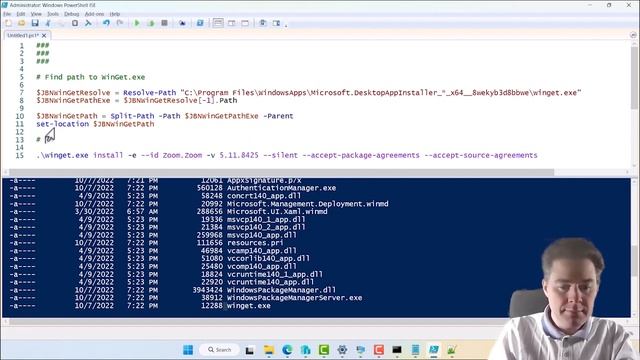The image size is (640, 360).
Task: Redo the last undone edit
Action: tap(120, 23)
